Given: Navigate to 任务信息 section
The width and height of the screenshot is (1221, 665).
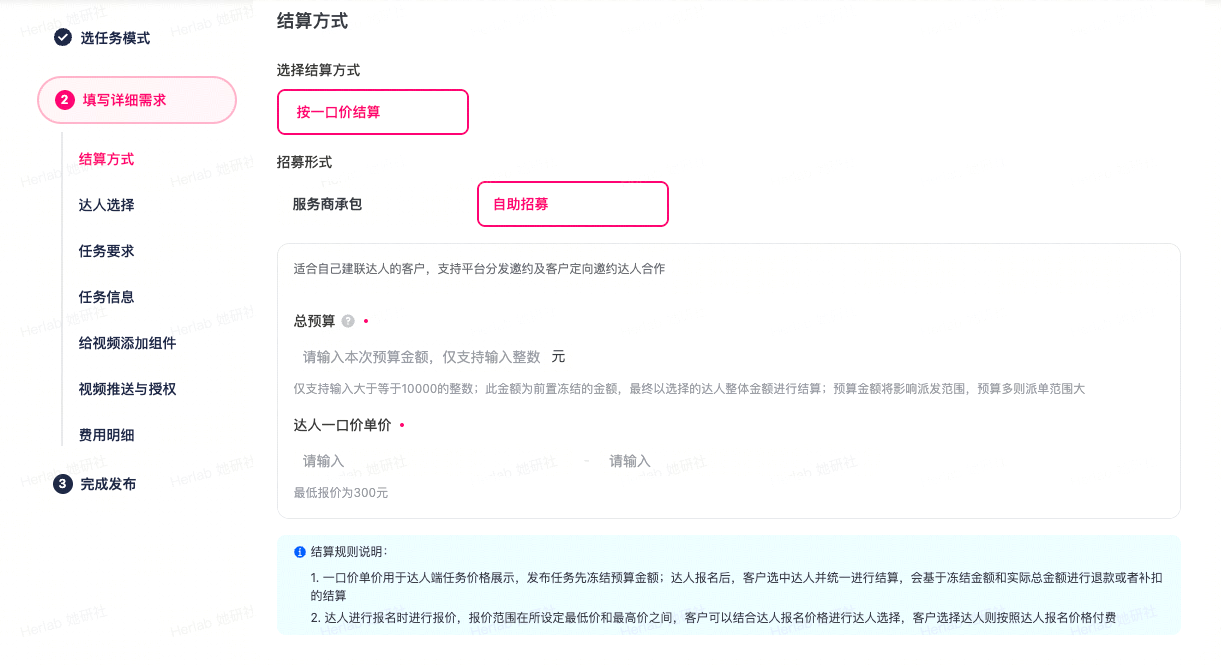Looking at the screenshot, I should coord(106,297).
